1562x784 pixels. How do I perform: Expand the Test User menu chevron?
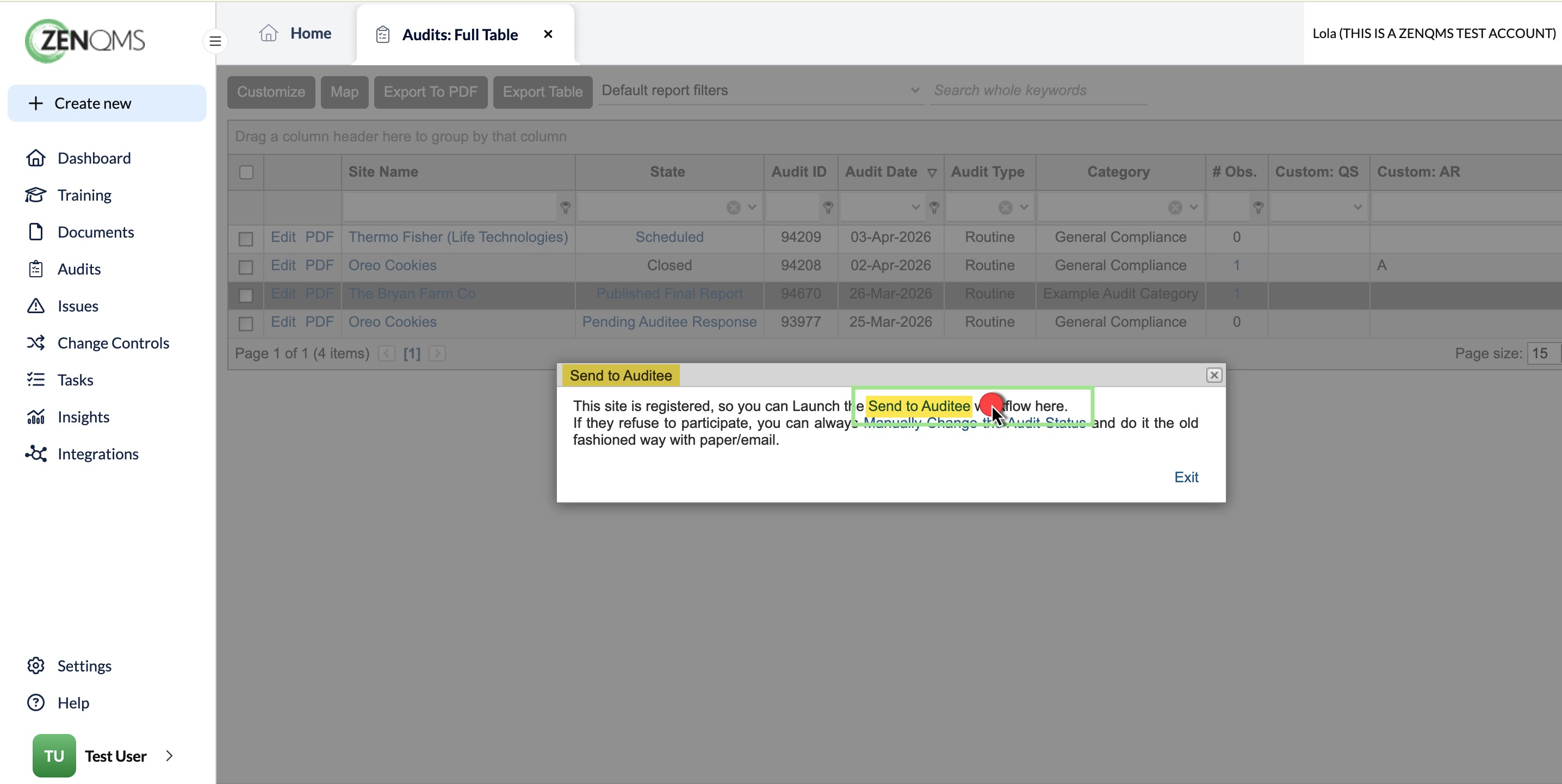pos(169,756)
